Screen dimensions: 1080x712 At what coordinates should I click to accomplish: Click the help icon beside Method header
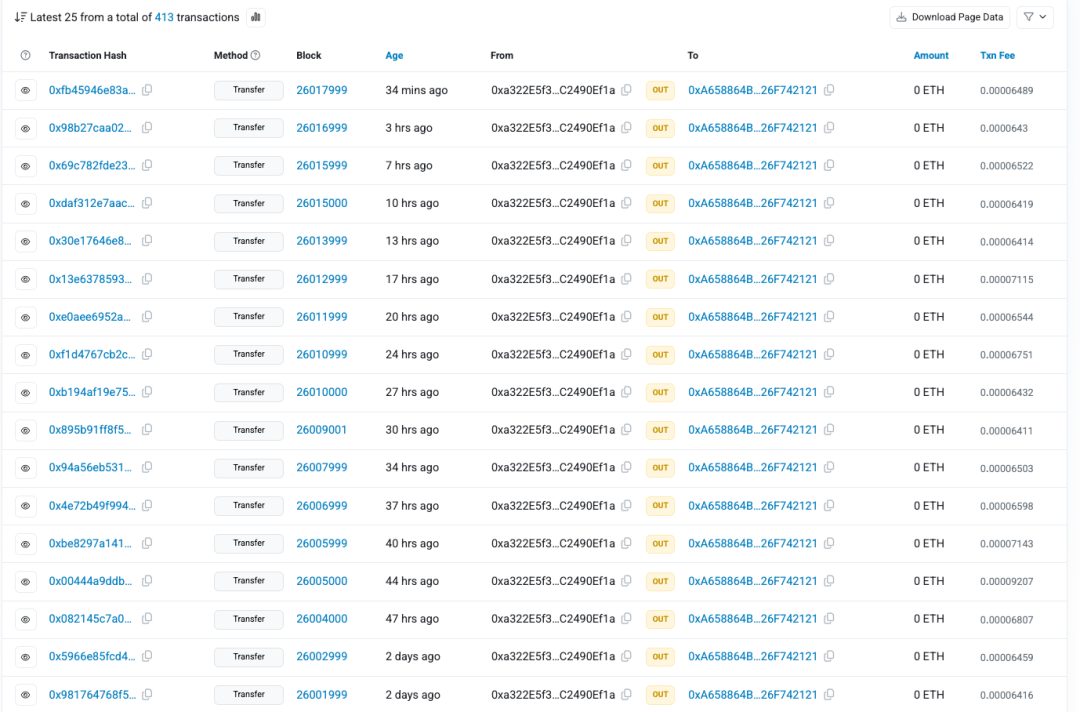tap(256, 55)
